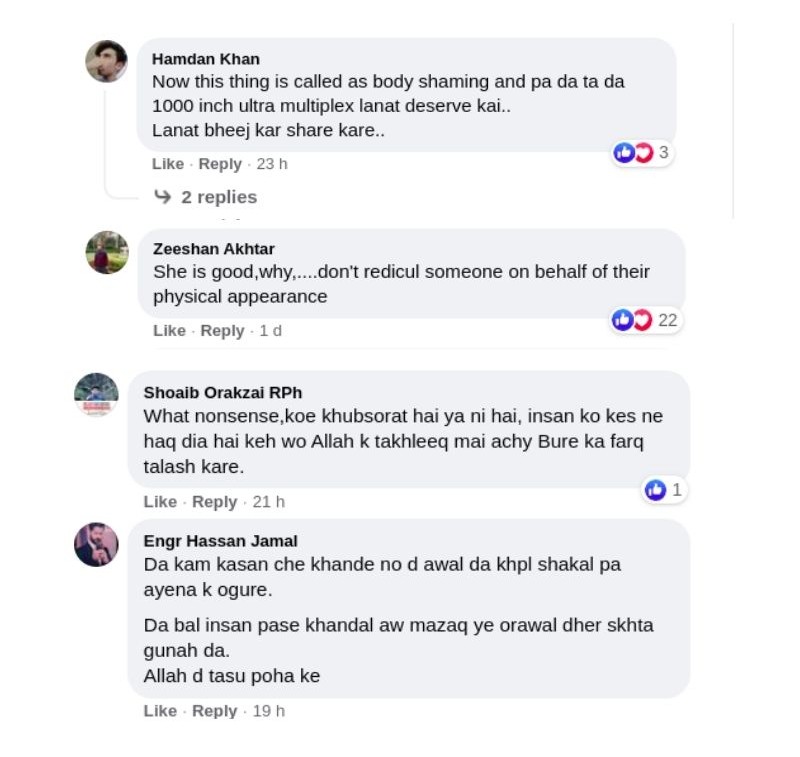The width and height of the screenshot is (800, 757).
Task: Reply to Hamdan Khan's comment
Action: tap(220, 164)
